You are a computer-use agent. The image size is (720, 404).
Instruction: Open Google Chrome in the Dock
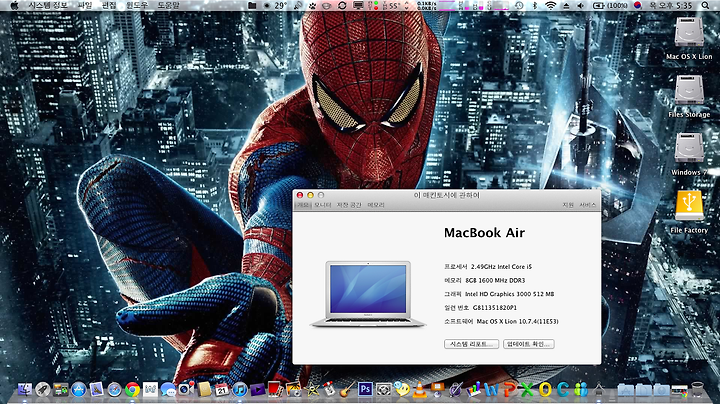pyautogui.click(x=132, y=390)
